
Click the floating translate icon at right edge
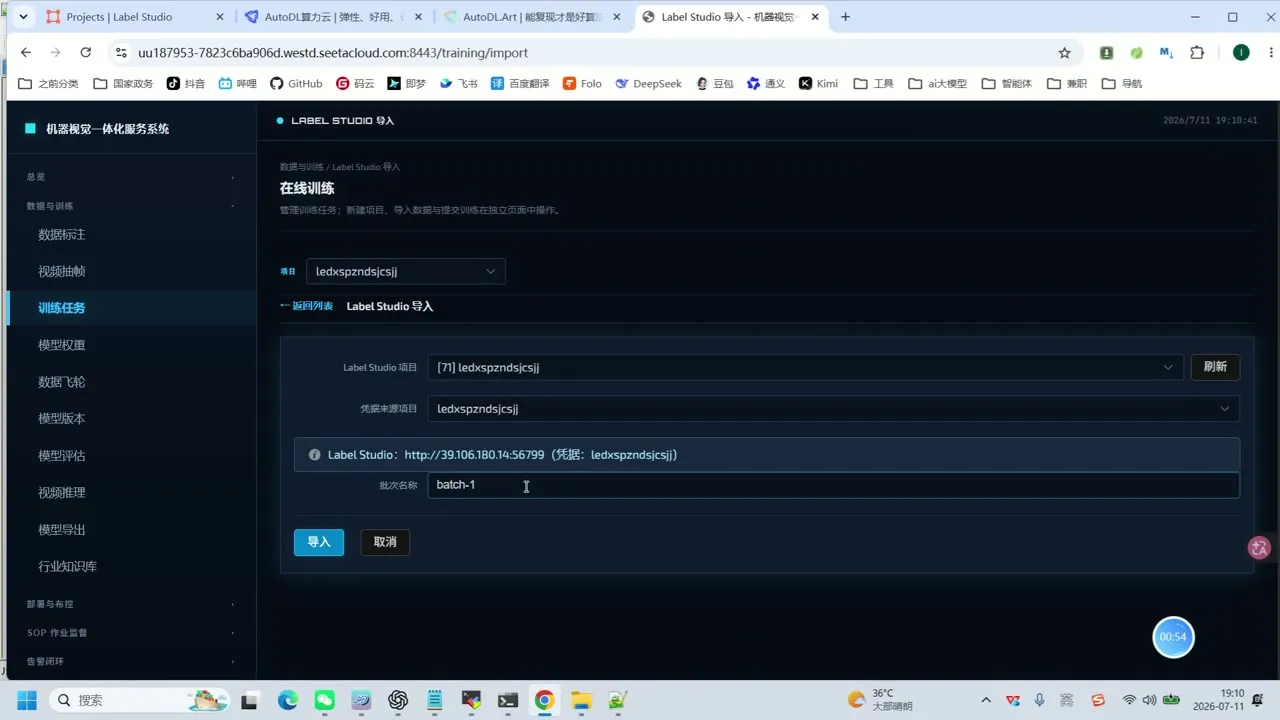coord(1259,547)
